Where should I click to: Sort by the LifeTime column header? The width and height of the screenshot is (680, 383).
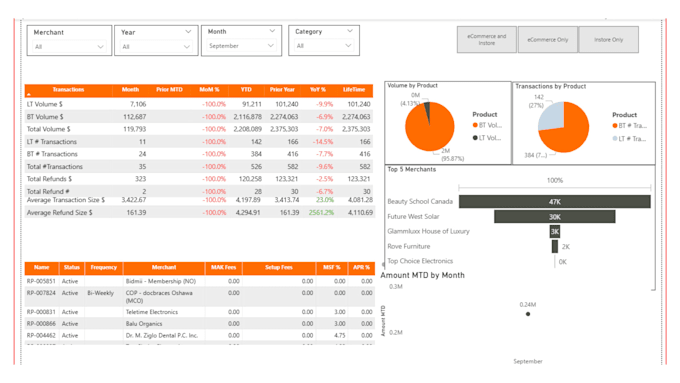[x=354, y=90]
